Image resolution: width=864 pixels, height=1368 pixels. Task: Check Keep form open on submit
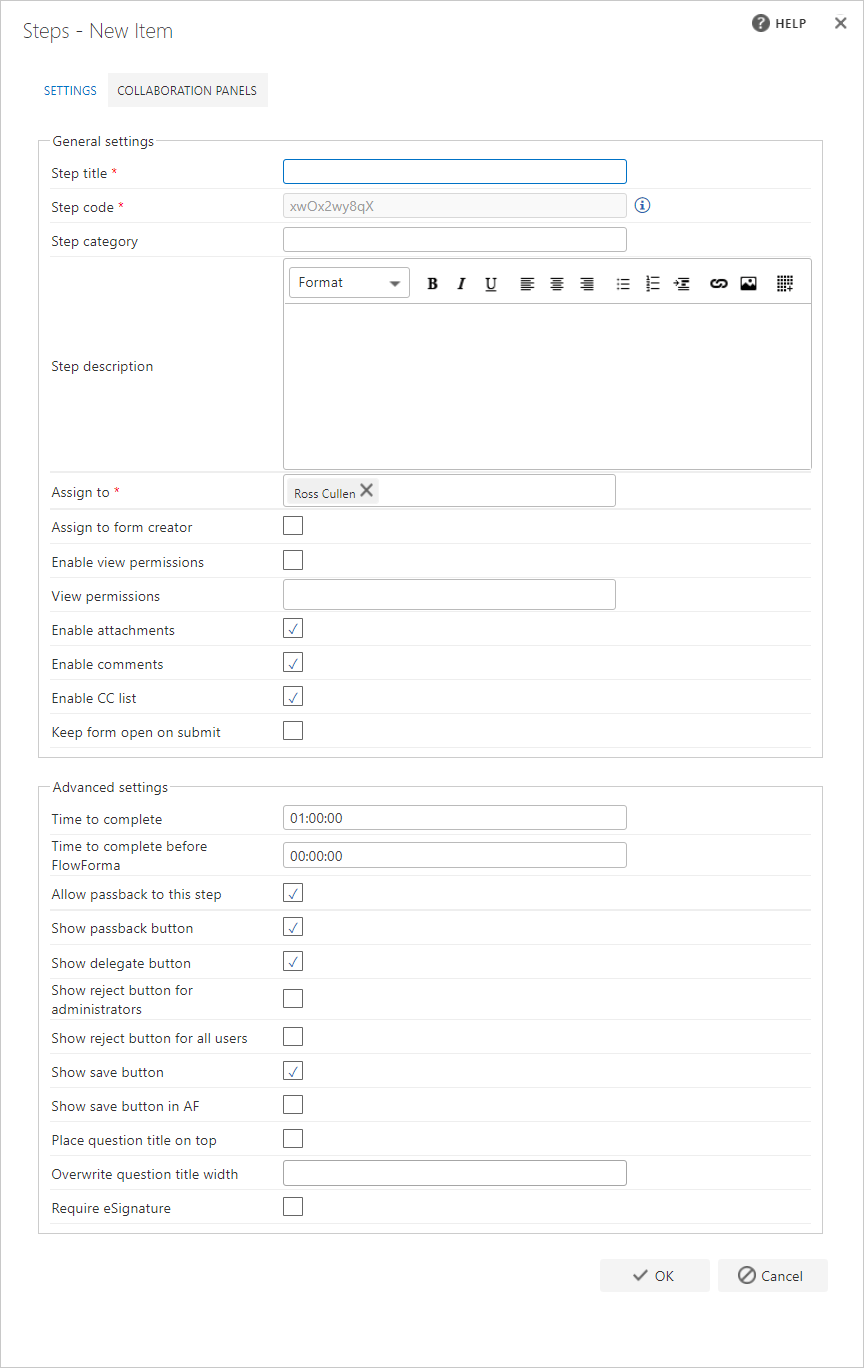(x=293, y=730)
